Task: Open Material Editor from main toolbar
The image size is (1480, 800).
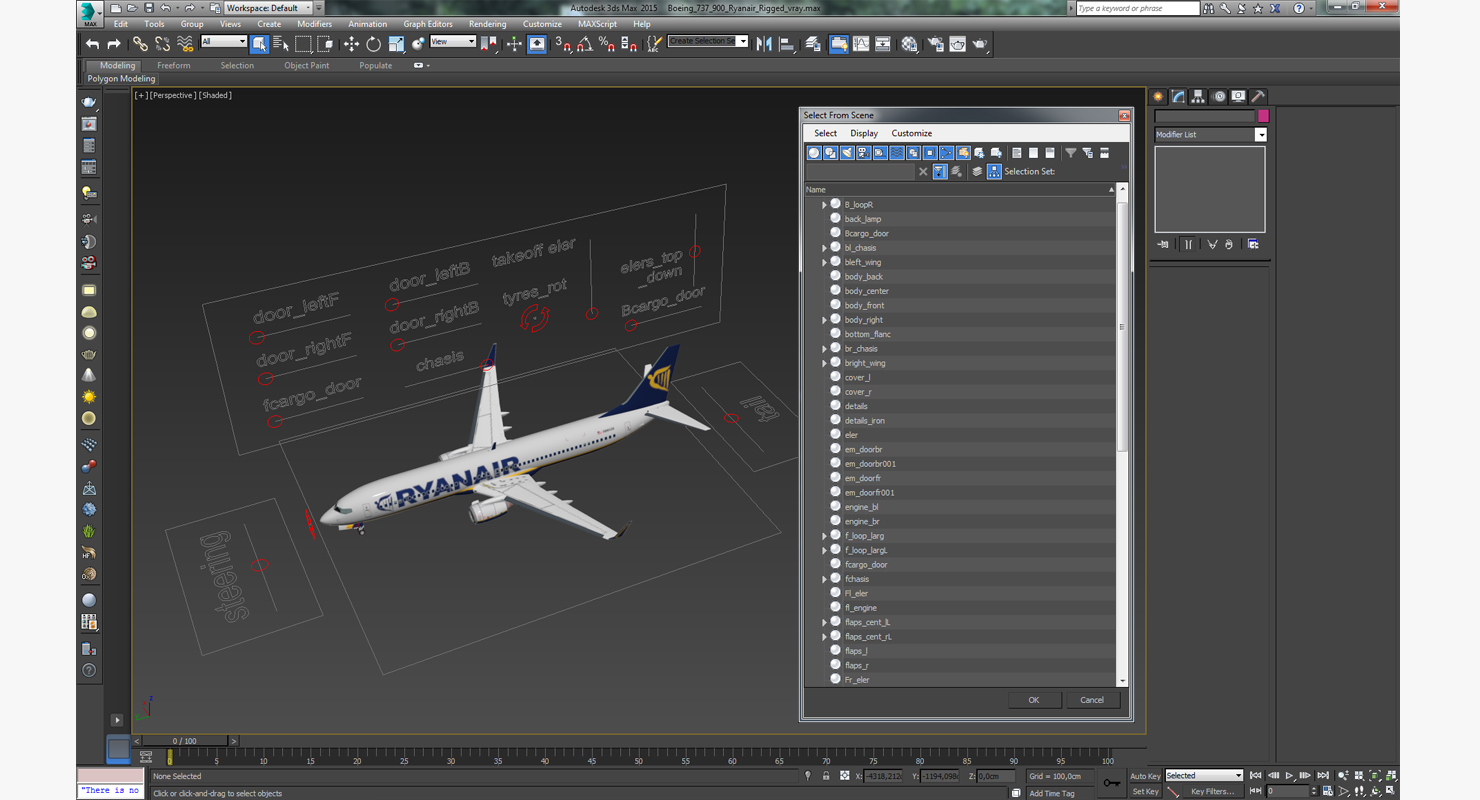Action: [909, 44]
